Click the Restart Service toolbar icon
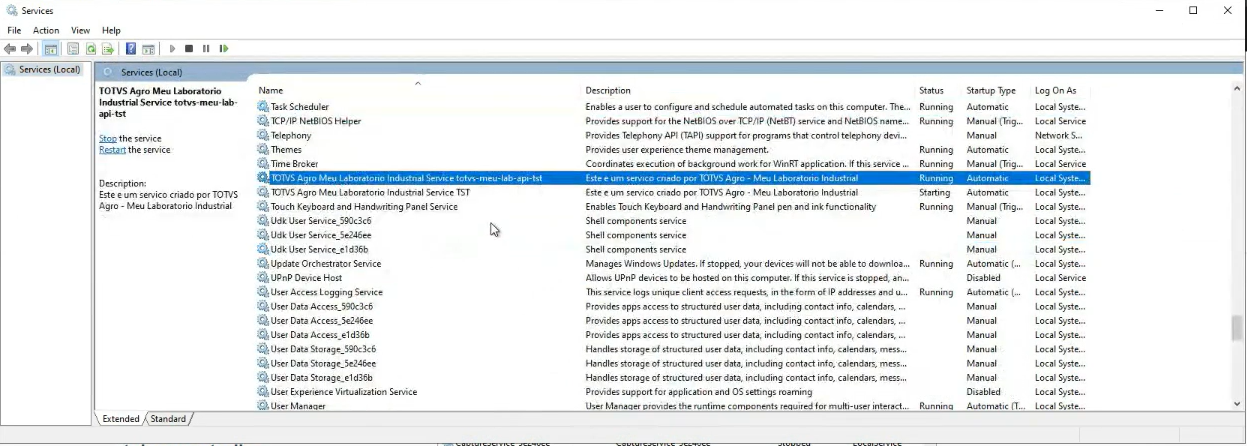 point(224,48)
